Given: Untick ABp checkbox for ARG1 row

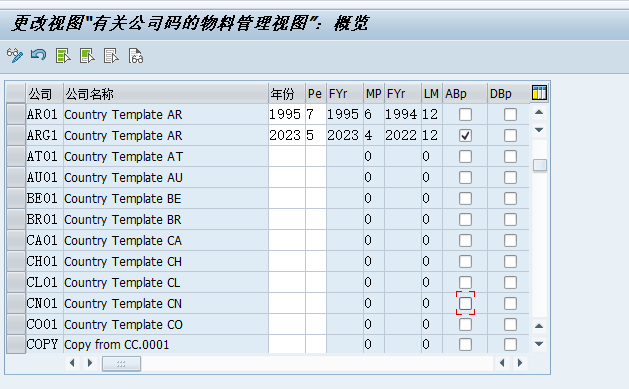Looking at the screenshot, I should [x=465, y=136].
